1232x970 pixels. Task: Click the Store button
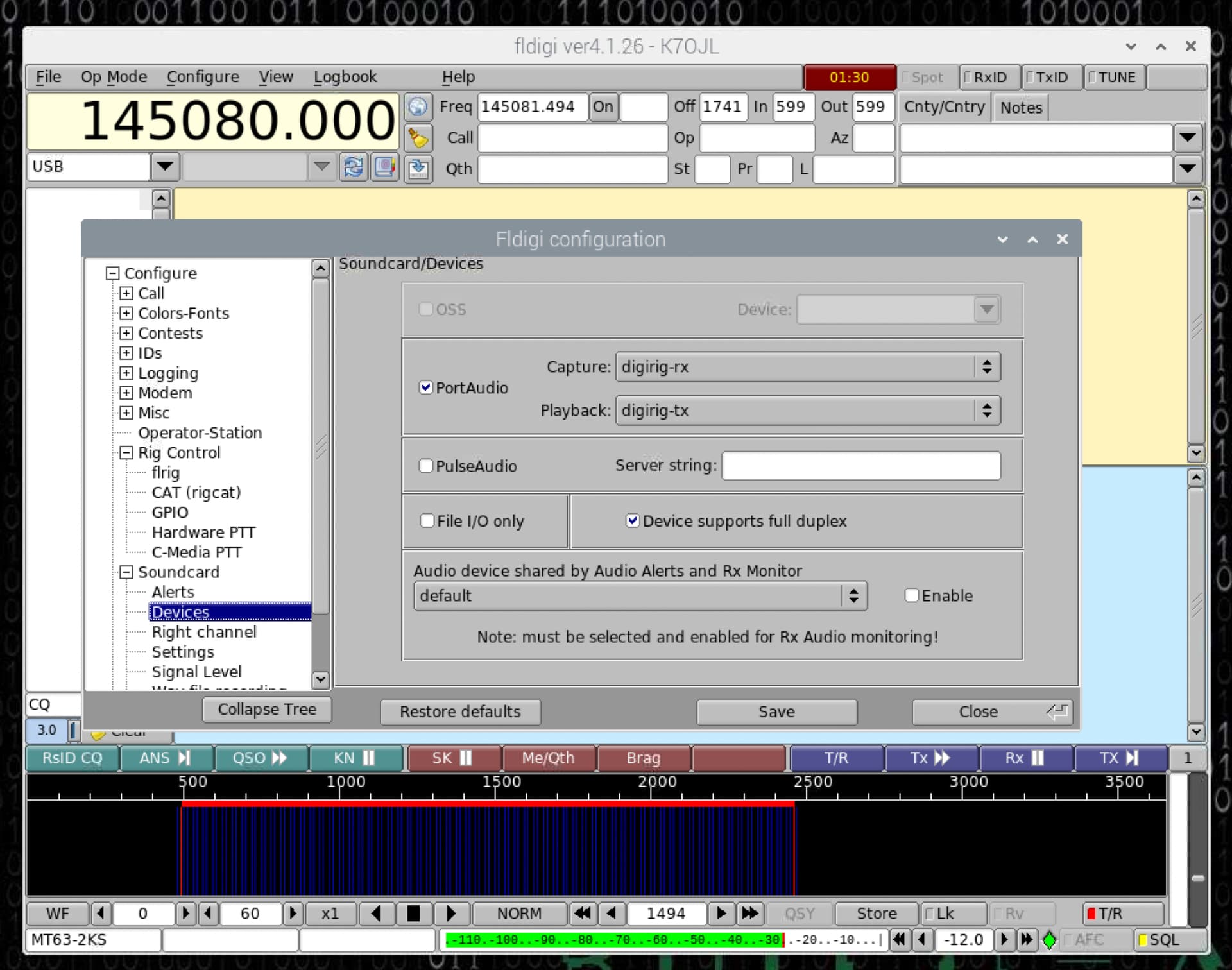pyautogui.click(x=877, y=913)
